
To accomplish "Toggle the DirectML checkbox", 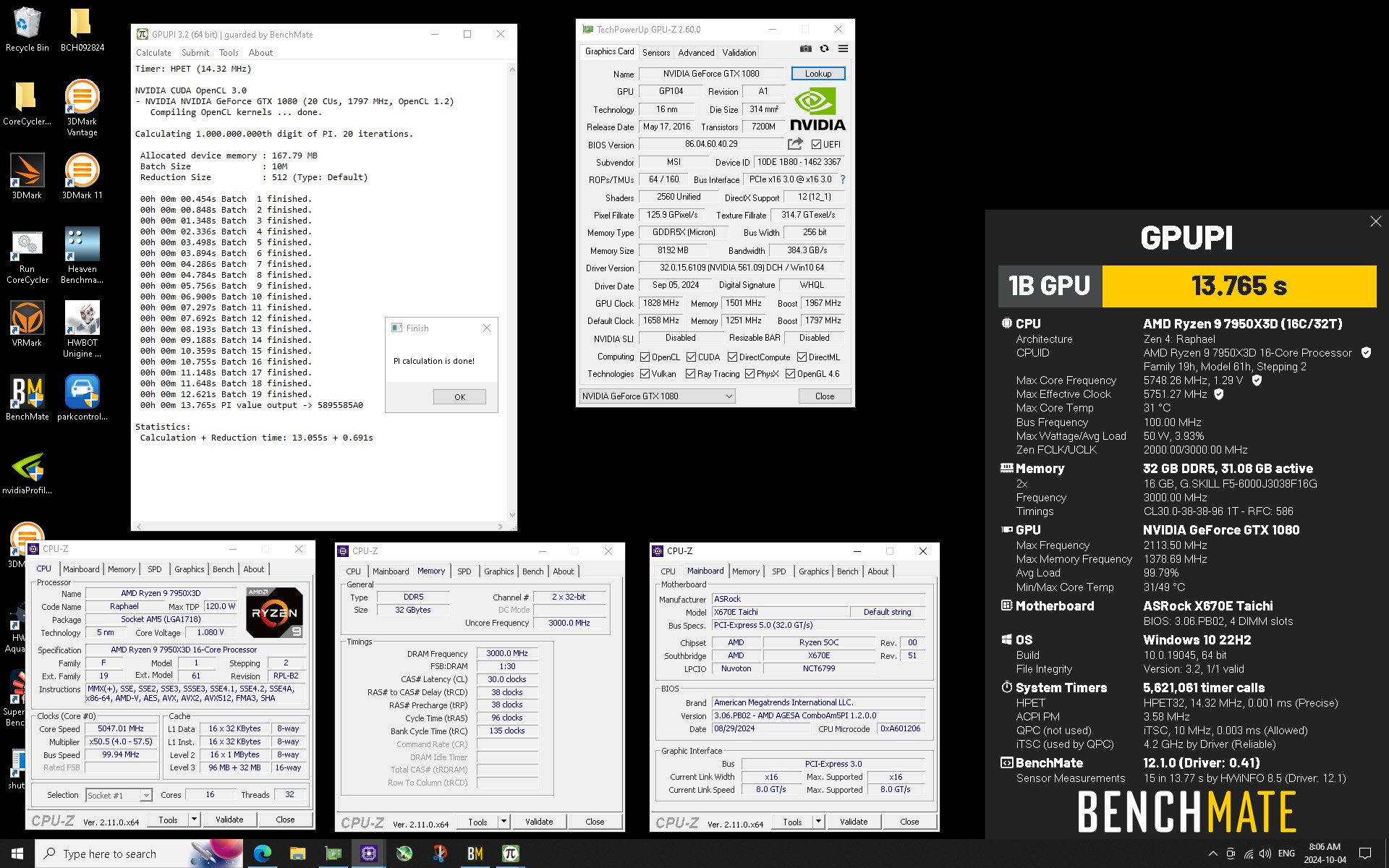I will point(802,357).
